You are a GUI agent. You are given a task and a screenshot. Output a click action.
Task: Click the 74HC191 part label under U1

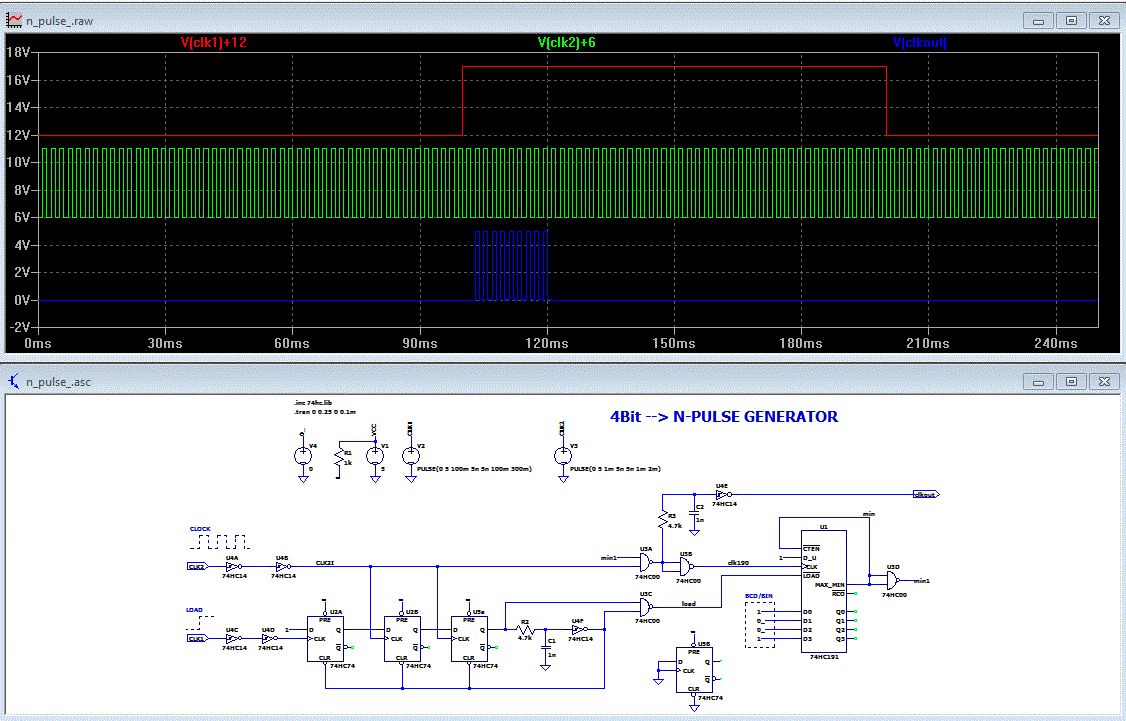[824, 657]
